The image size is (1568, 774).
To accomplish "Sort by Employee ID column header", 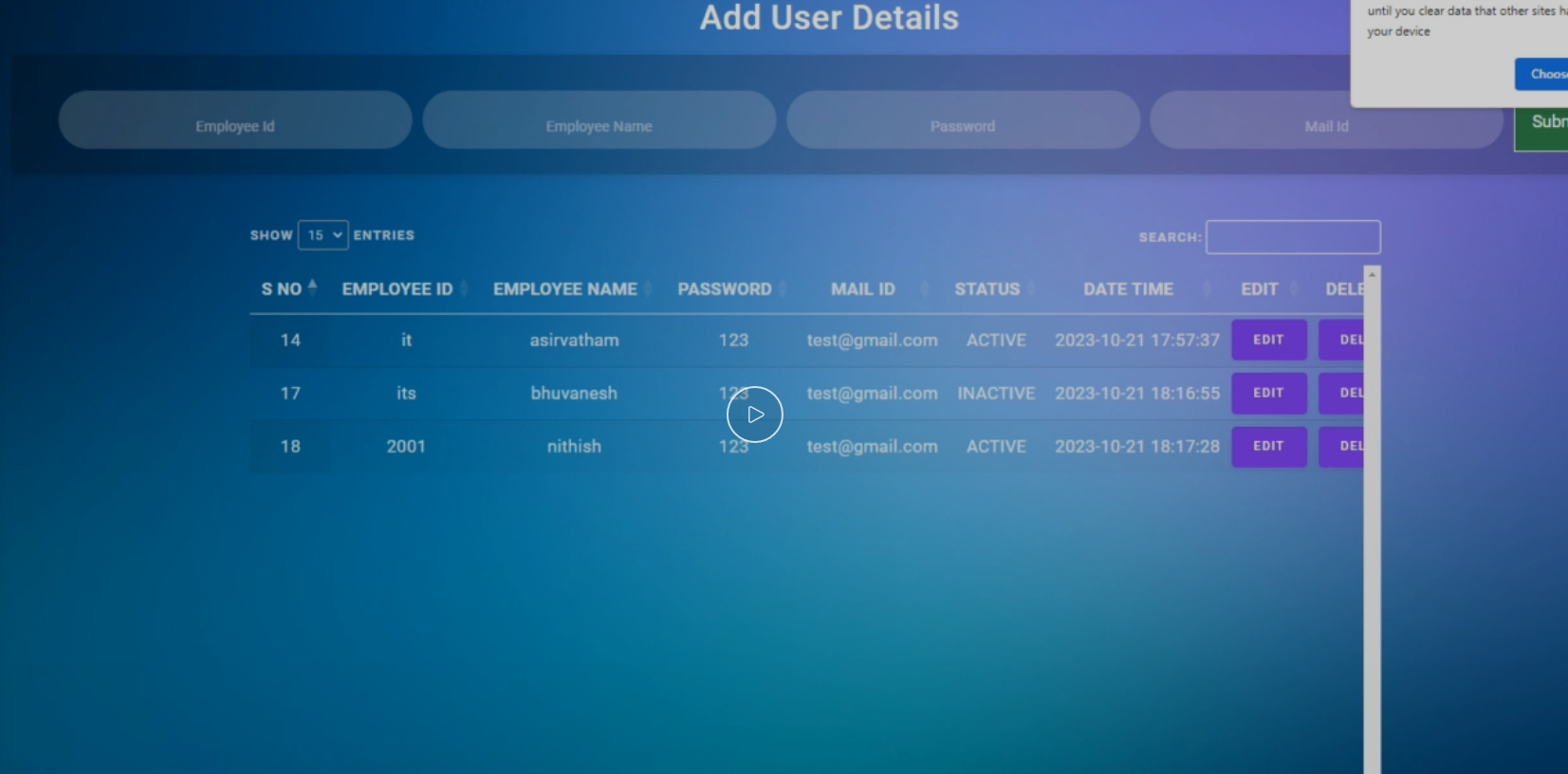I will [x=397, y=289].
